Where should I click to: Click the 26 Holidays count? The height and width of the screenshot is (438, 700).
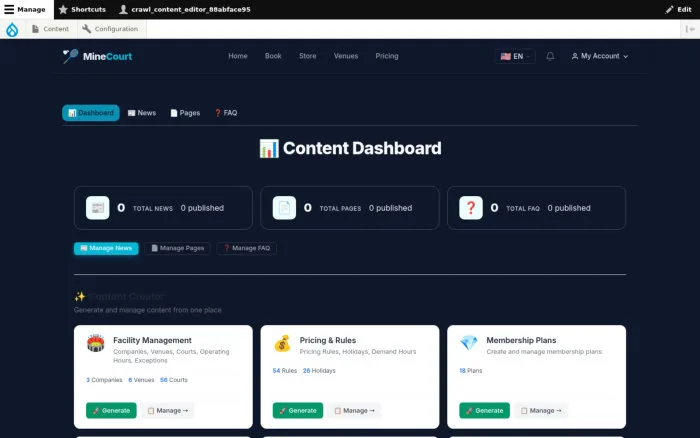pyautogui.click(x=319, y=371)
